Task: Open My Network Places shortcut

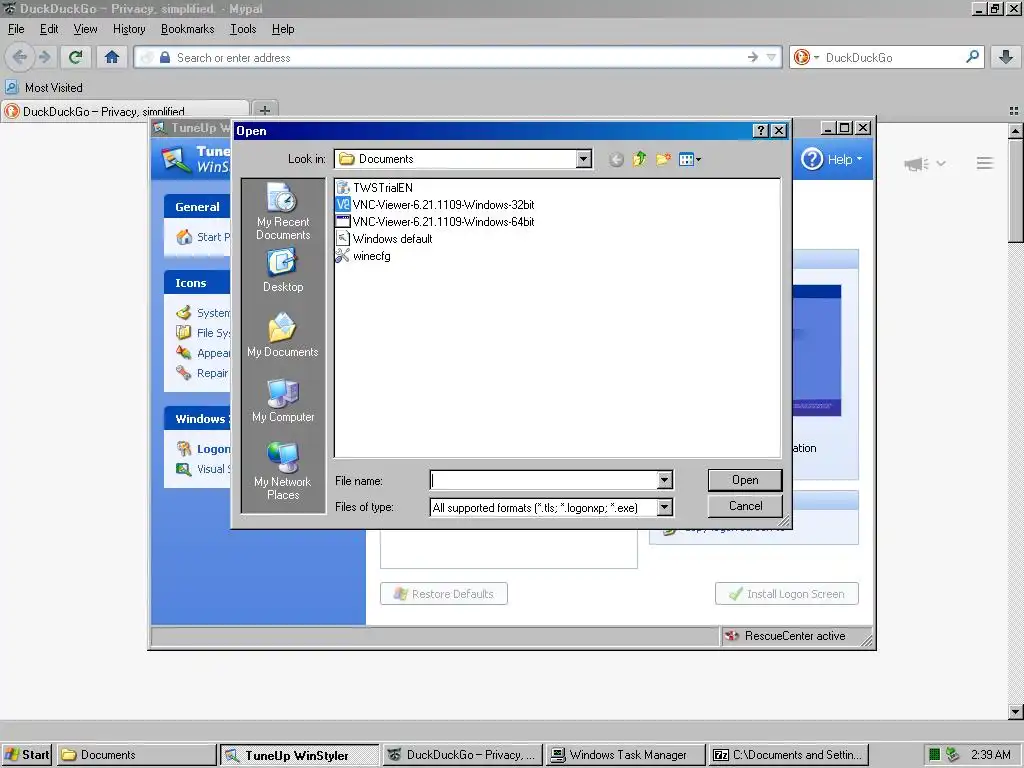Action: [283, 471]
